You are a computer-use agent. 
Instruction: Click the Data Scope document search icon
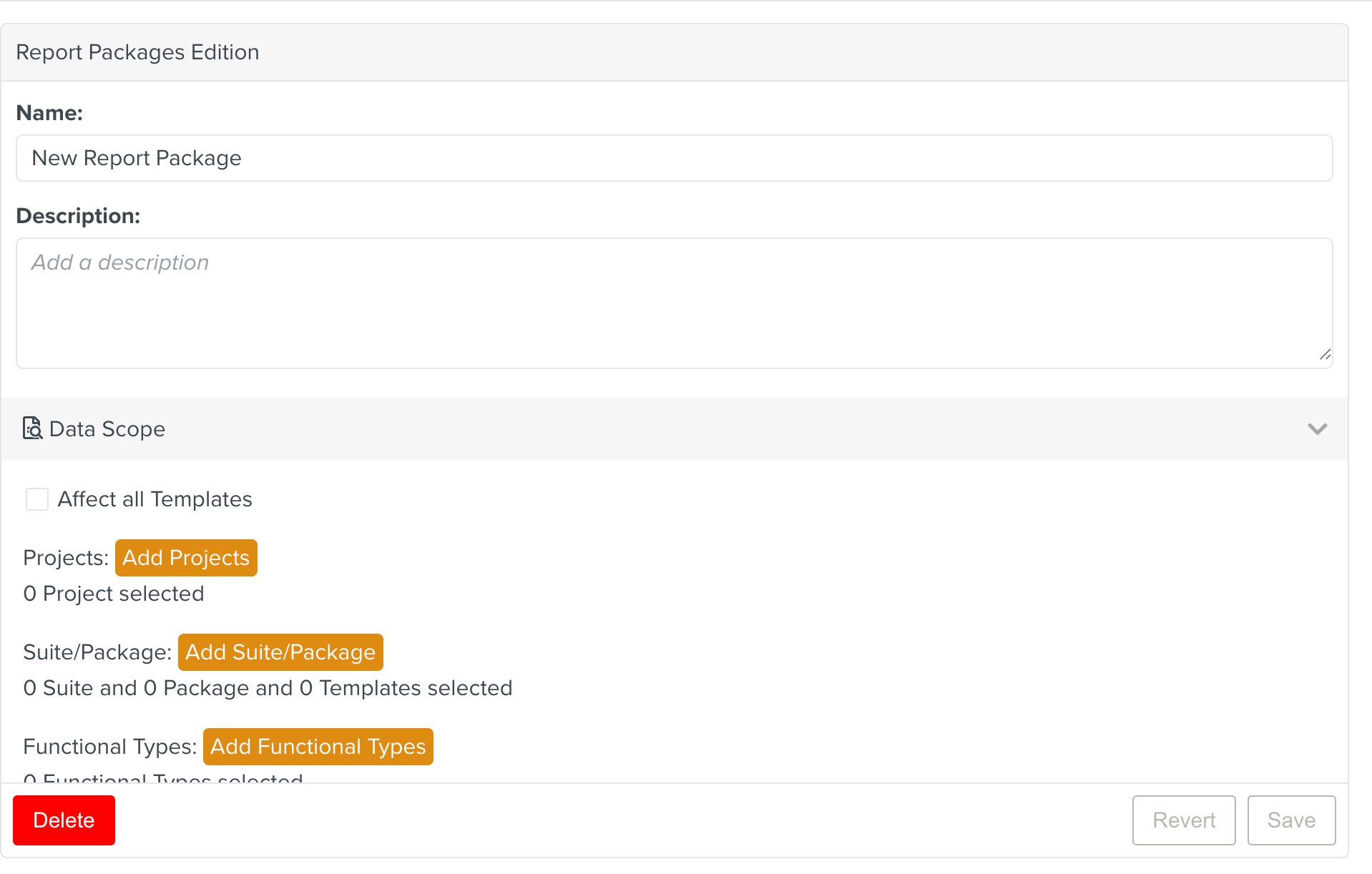pyautogui.click(x=32, y=428)
